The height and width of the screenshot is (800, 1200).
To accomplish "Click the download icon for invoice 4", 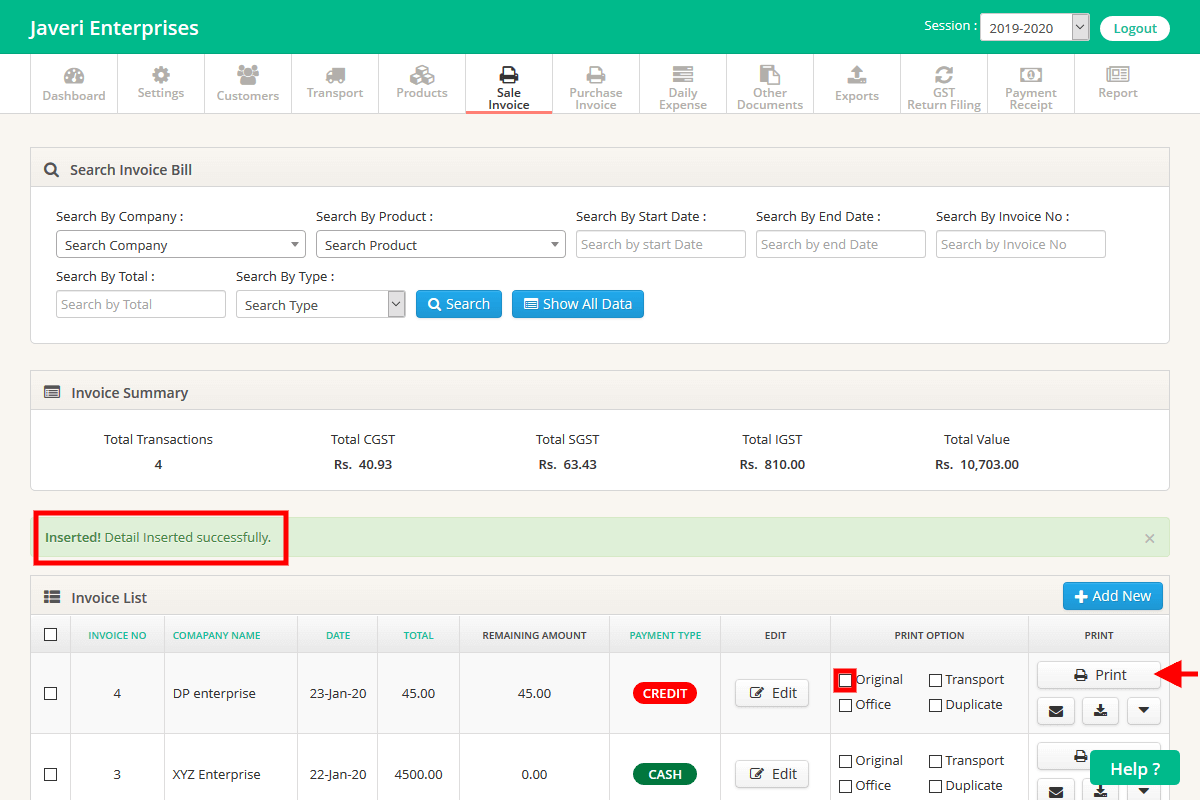I will [1100, 711].
